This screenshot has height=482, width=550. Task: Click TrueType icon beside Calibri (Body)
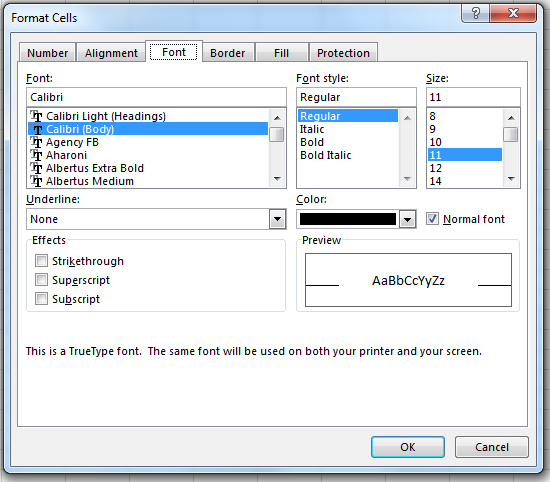[36, 129]
